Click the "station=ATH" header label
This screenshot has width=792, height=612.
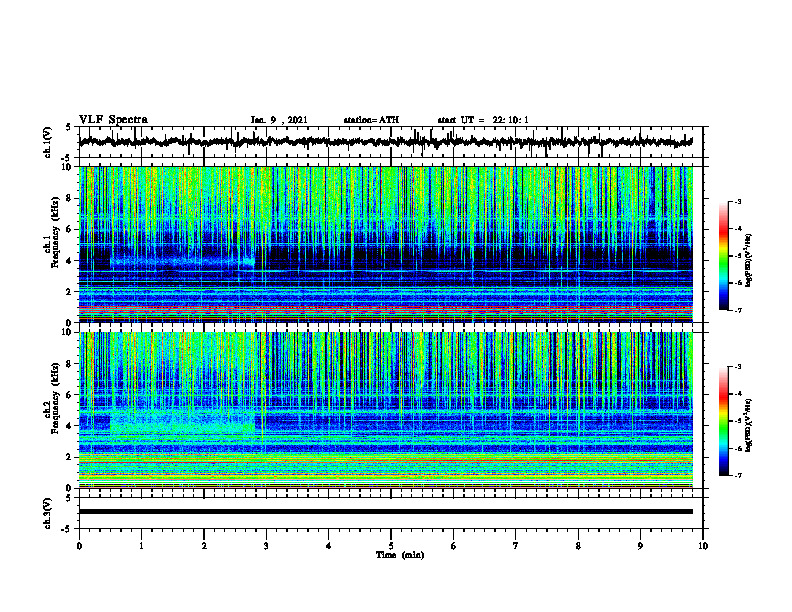click(371, 120)
